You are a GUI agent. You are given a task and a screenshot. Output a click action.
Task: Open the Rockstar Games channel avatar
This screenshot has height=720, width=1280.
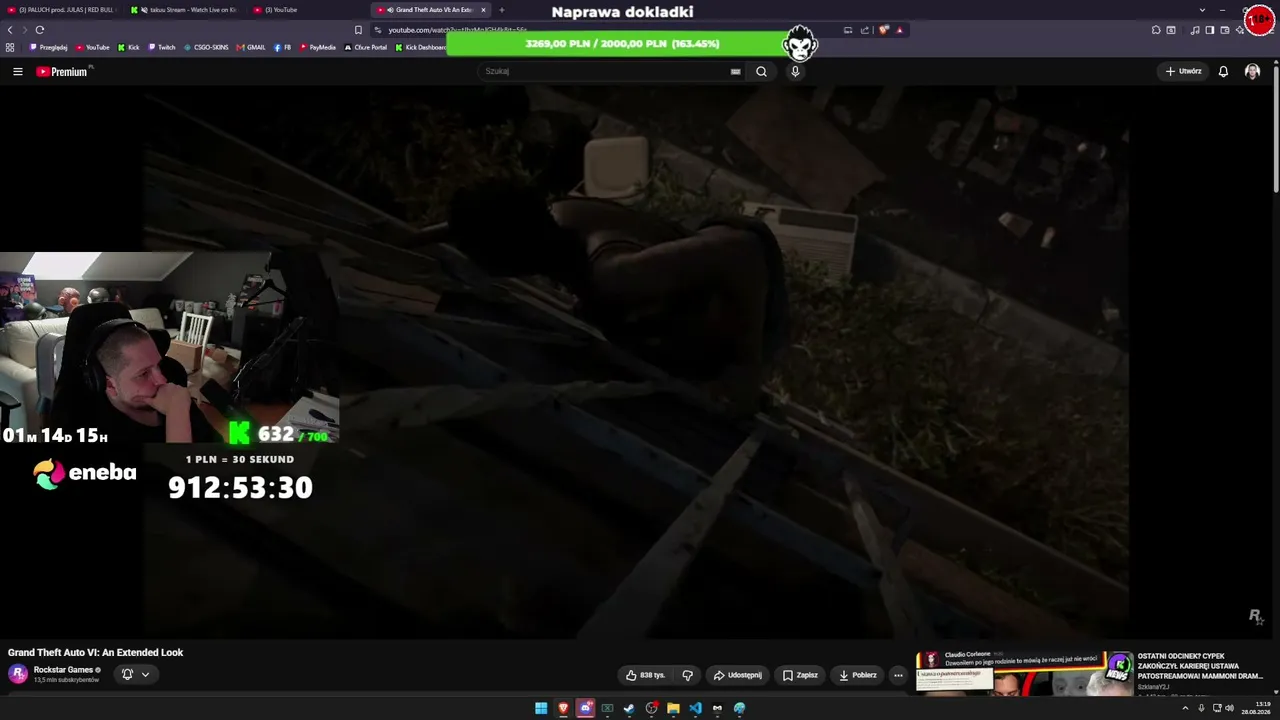pyautogui.click(x=18, y=674)
